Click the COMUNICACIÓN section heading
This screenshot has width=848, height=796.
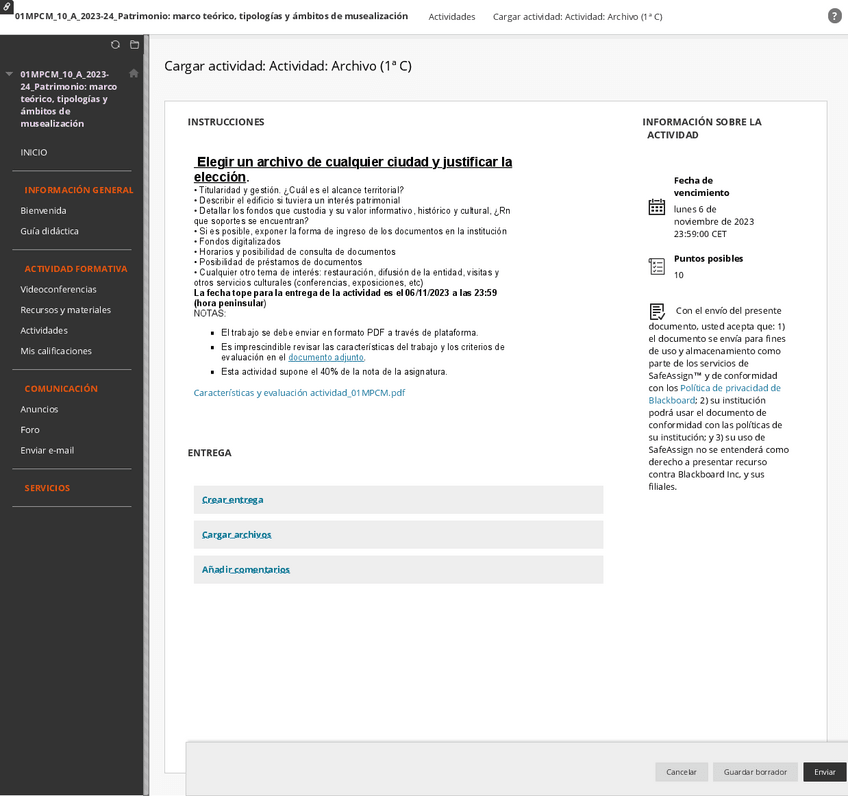[61, 389]
